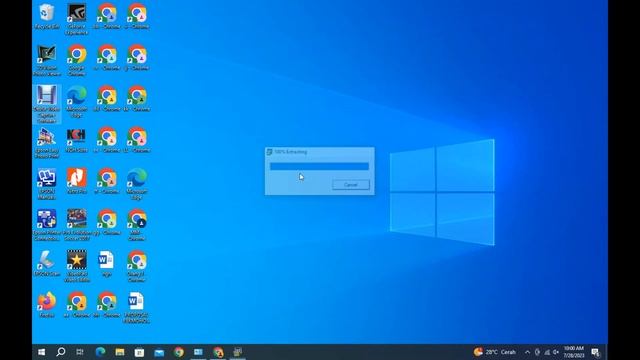Open the network status tray icon
This screenshot has height=360, width=640.
click(x=547, y=352)
